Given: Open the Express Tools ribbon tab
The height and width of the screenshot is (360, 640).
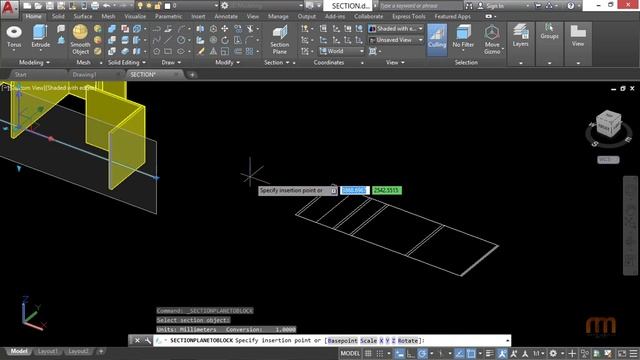Looking at the screenshot, I should click(x=409, y=16).
